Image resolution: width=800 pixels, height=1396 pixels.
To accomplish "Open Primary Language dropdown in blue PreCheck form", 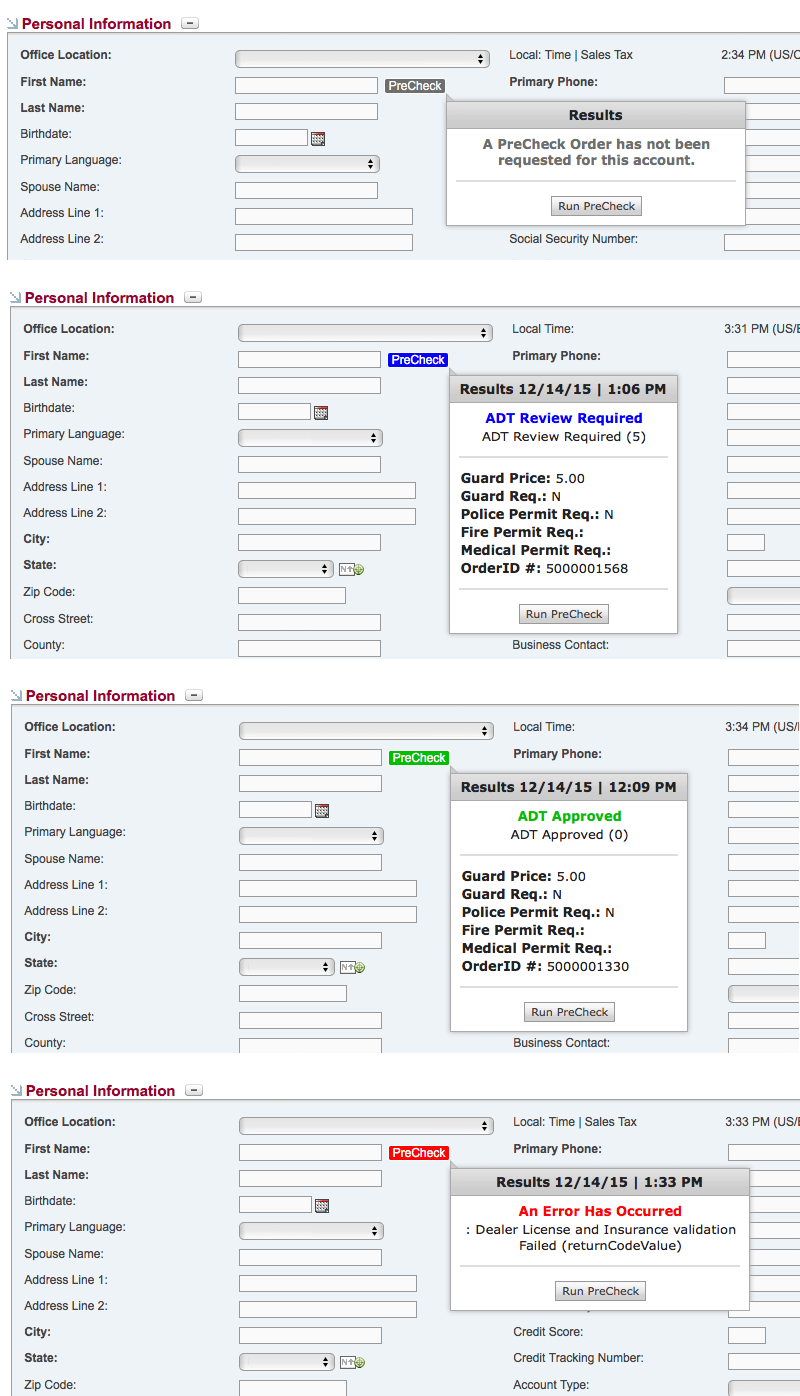I will [x=310, y=438].
